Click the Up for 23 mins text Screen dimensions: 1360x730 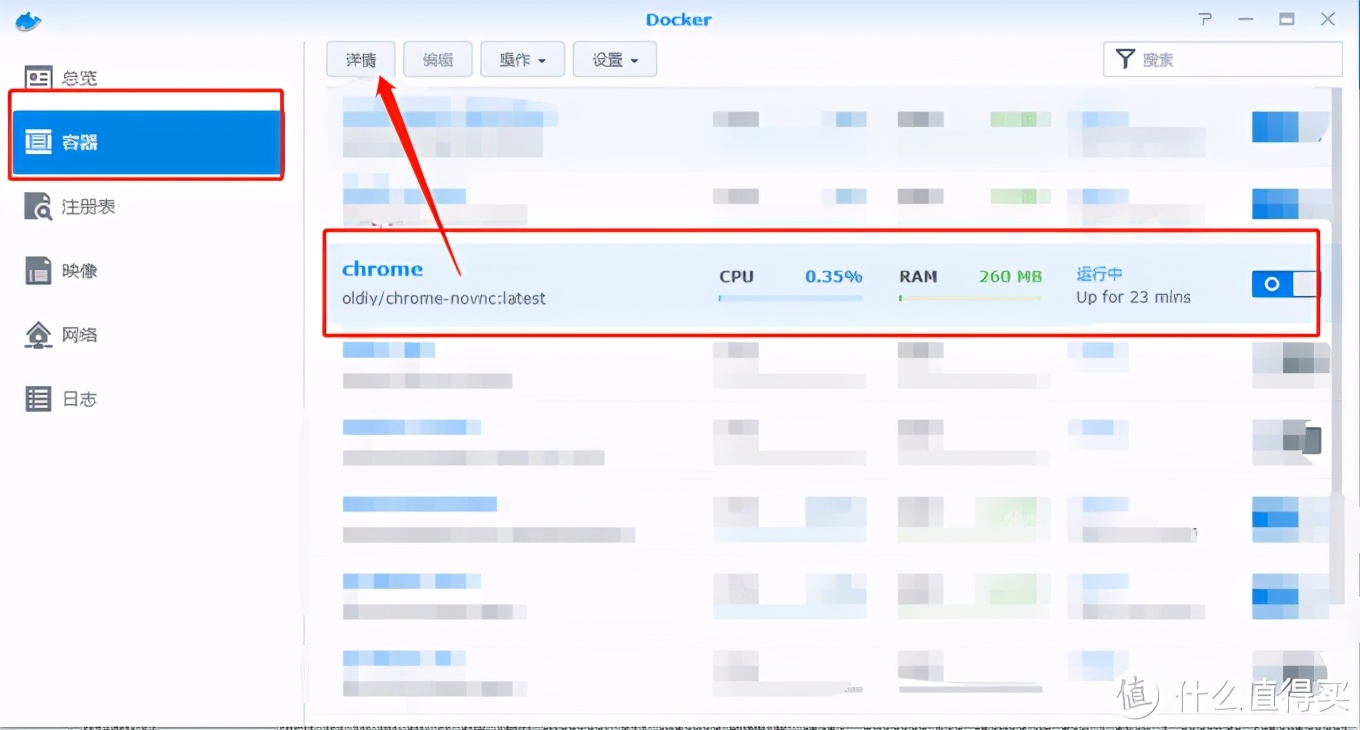click(x=1133, y=297)
